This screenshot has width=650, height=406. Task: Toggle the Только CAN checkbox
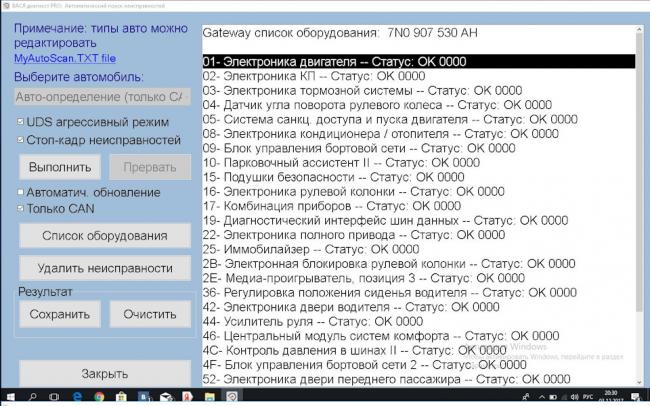(x=20, y=208)
